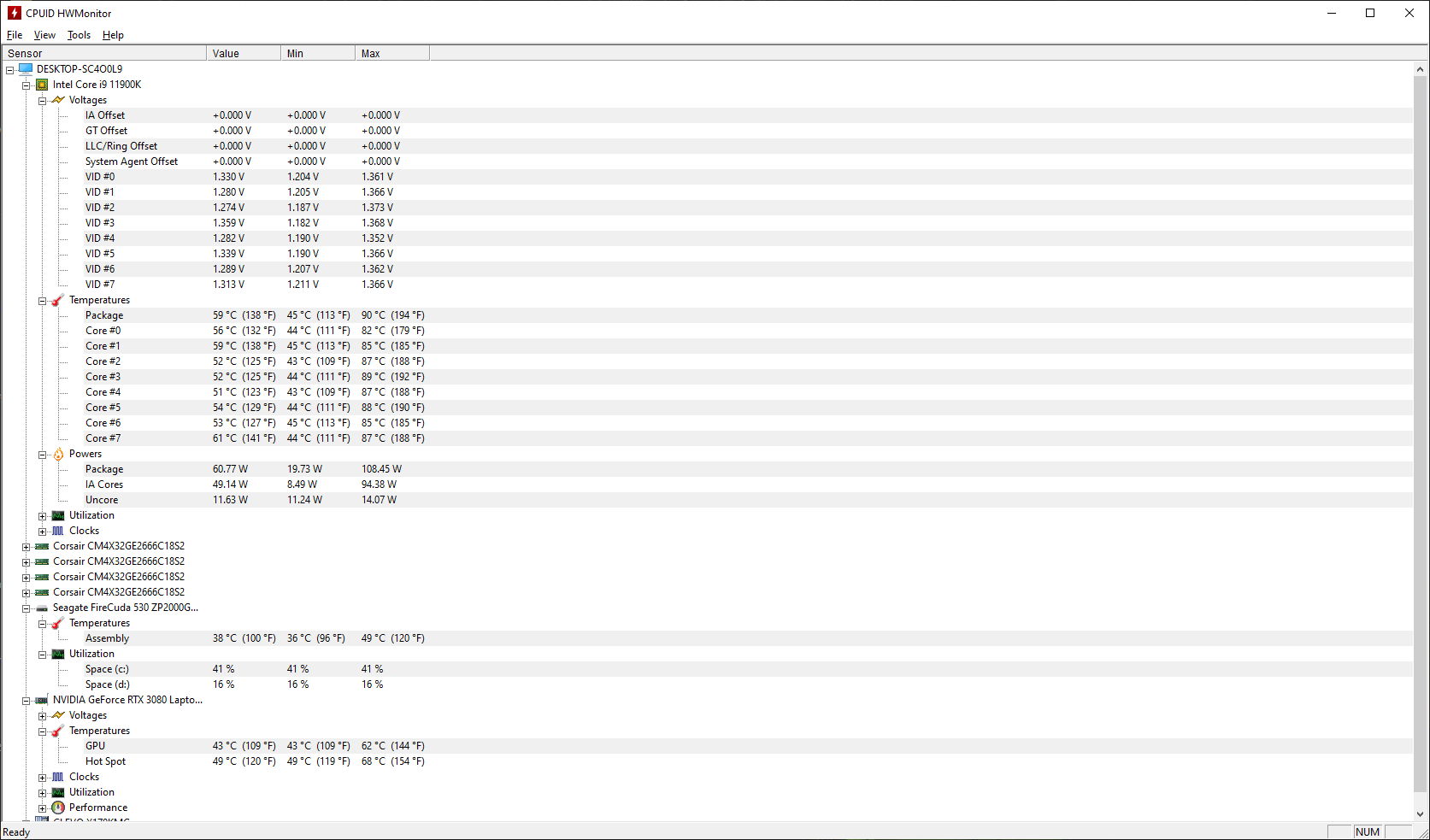The width and height of the screenshot is (1430, 840).
Task: Collapse the CPU Voltages section
Action: click(x=43, y=101)
